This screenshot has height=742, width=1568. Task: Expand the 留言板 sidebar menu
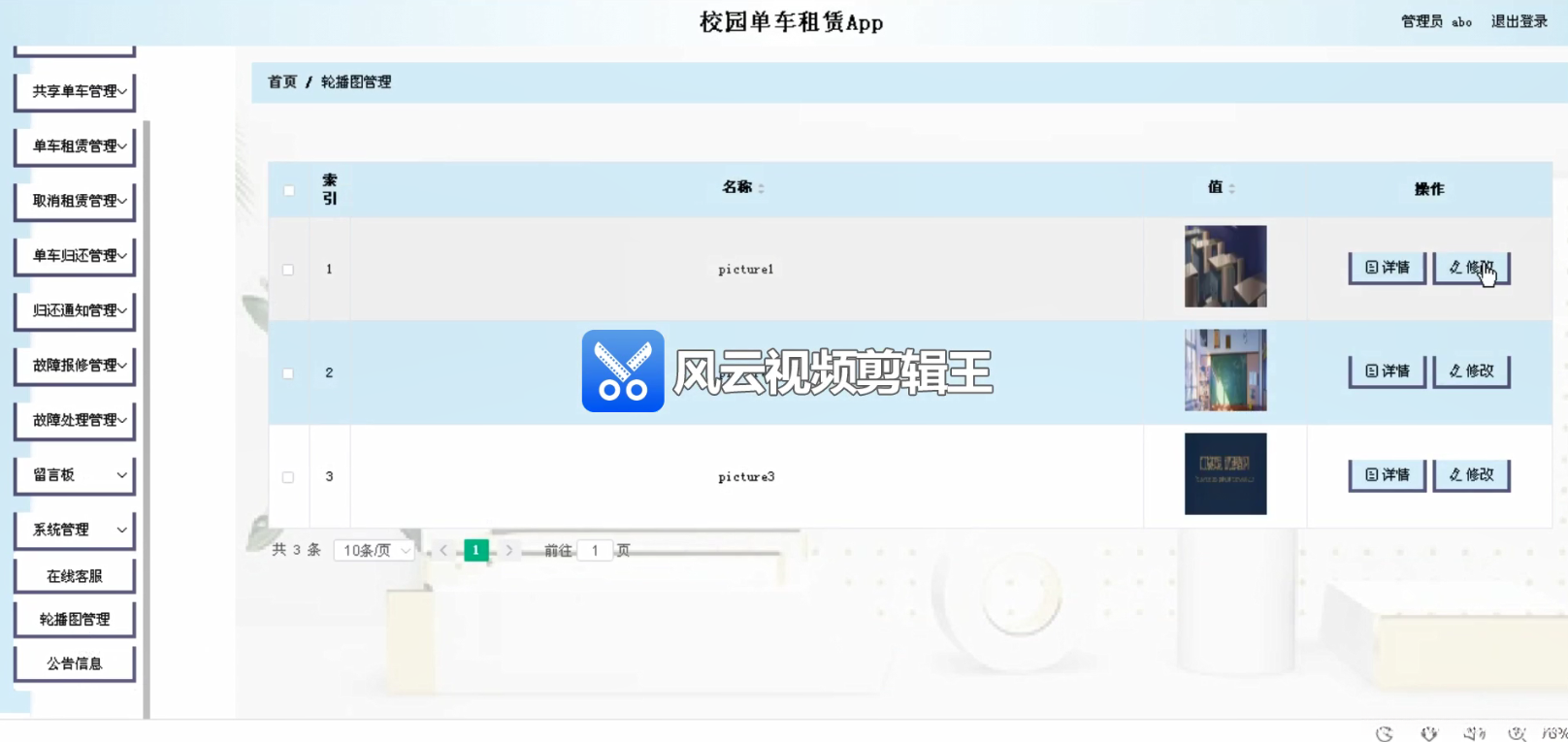click(x=75, y=475)
